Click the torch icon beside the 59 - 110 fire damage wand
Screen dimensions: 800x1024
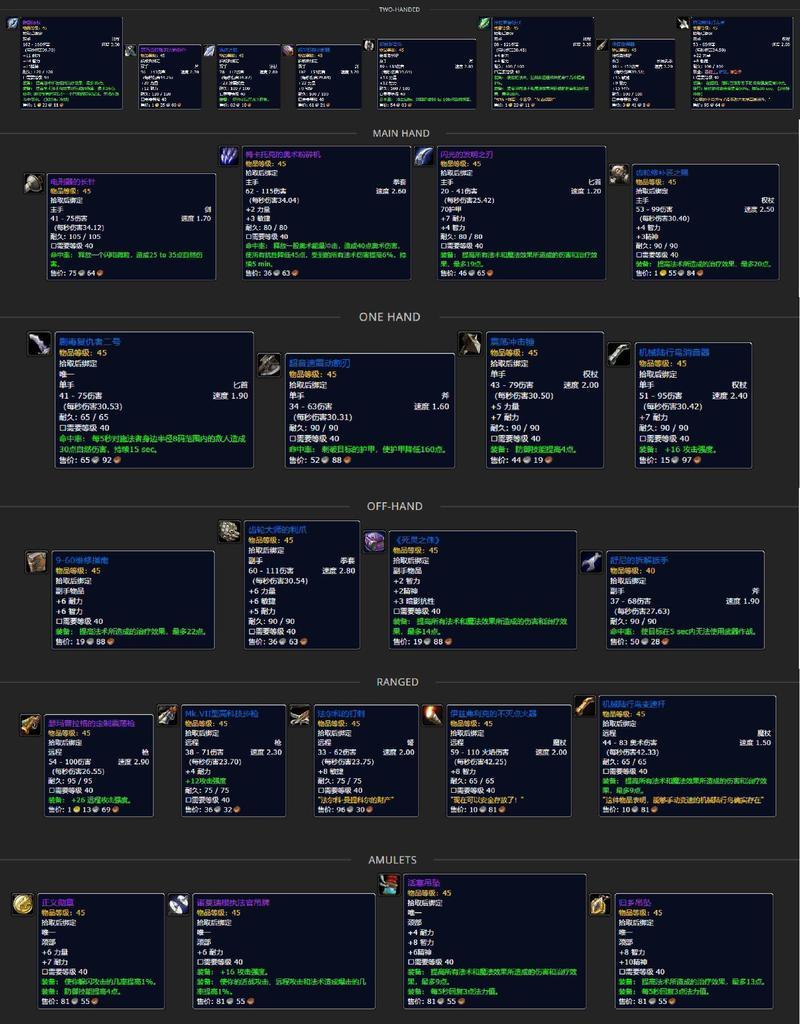click(x=432, y=714)
